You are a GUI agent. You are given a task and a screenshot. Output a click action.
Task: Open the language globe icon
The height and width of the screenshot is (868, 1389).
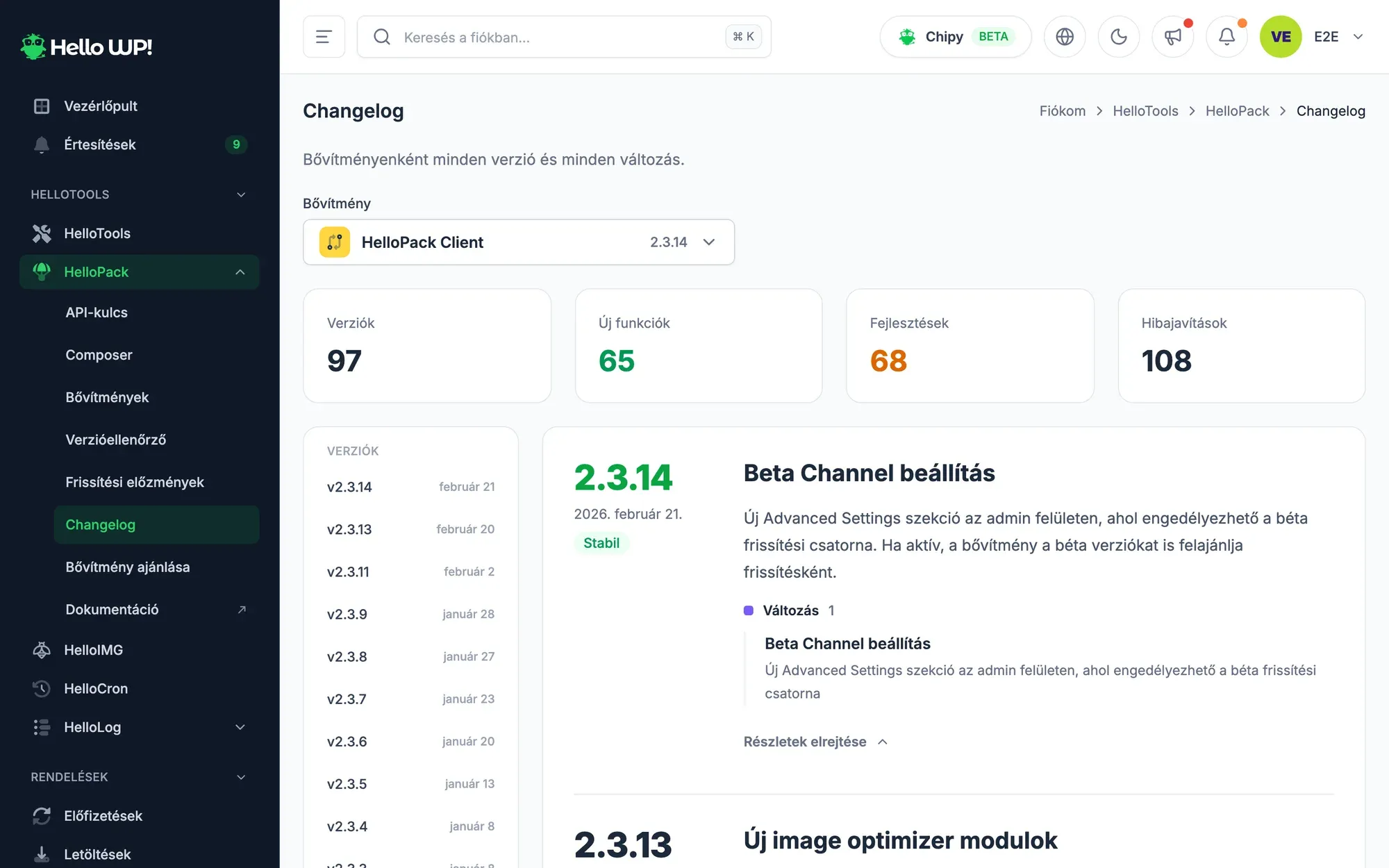(1065, 37)
